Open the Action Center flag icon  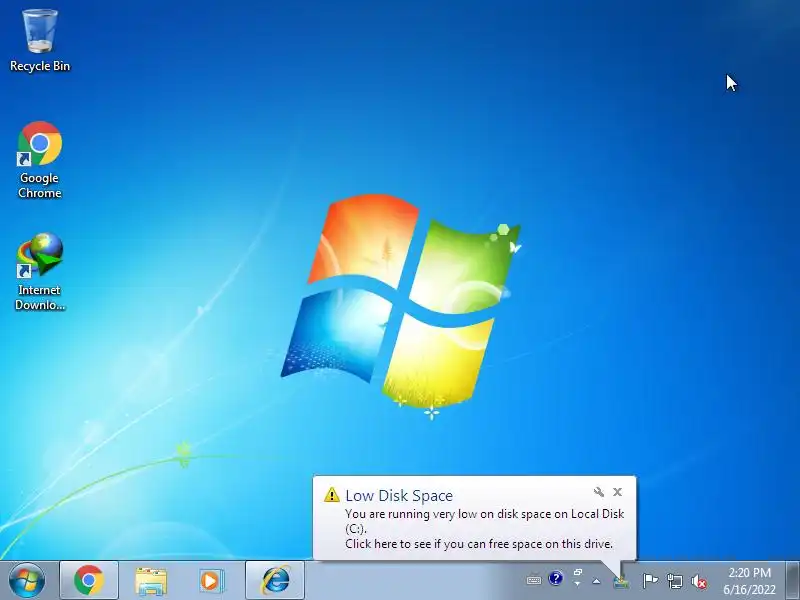[x=650, y=581]
